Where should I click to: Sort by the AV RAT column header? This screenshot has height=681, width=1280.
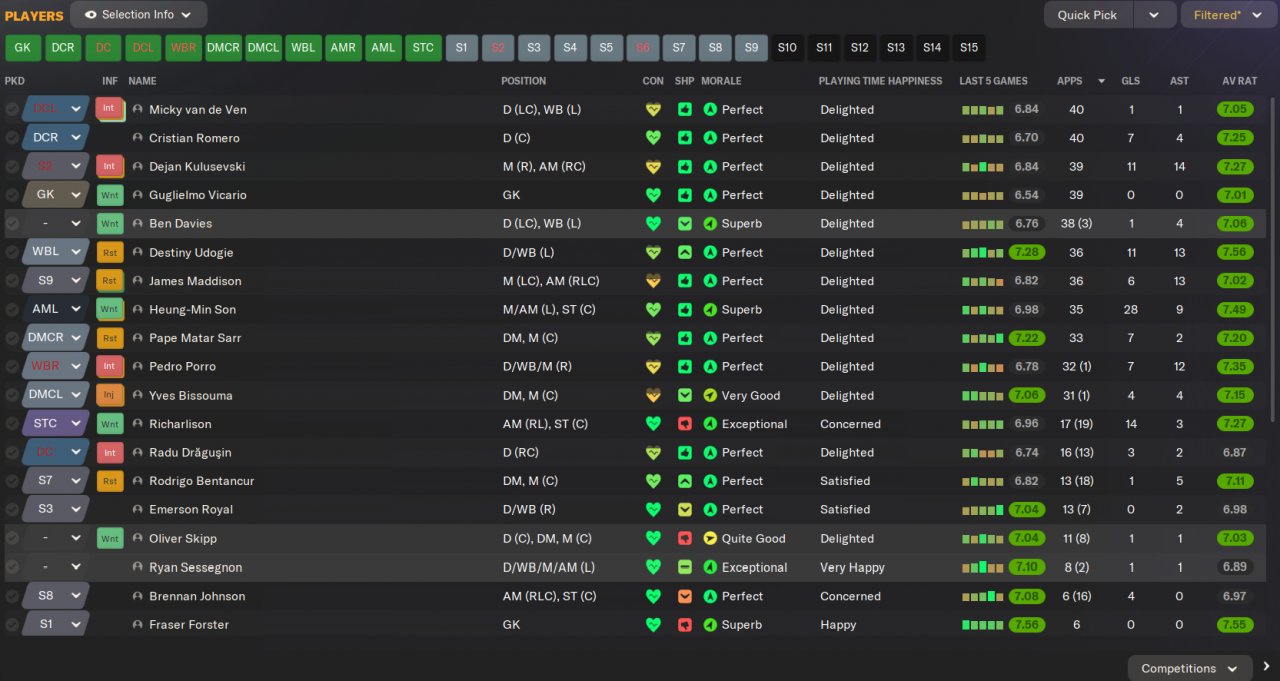(1238, 81)
